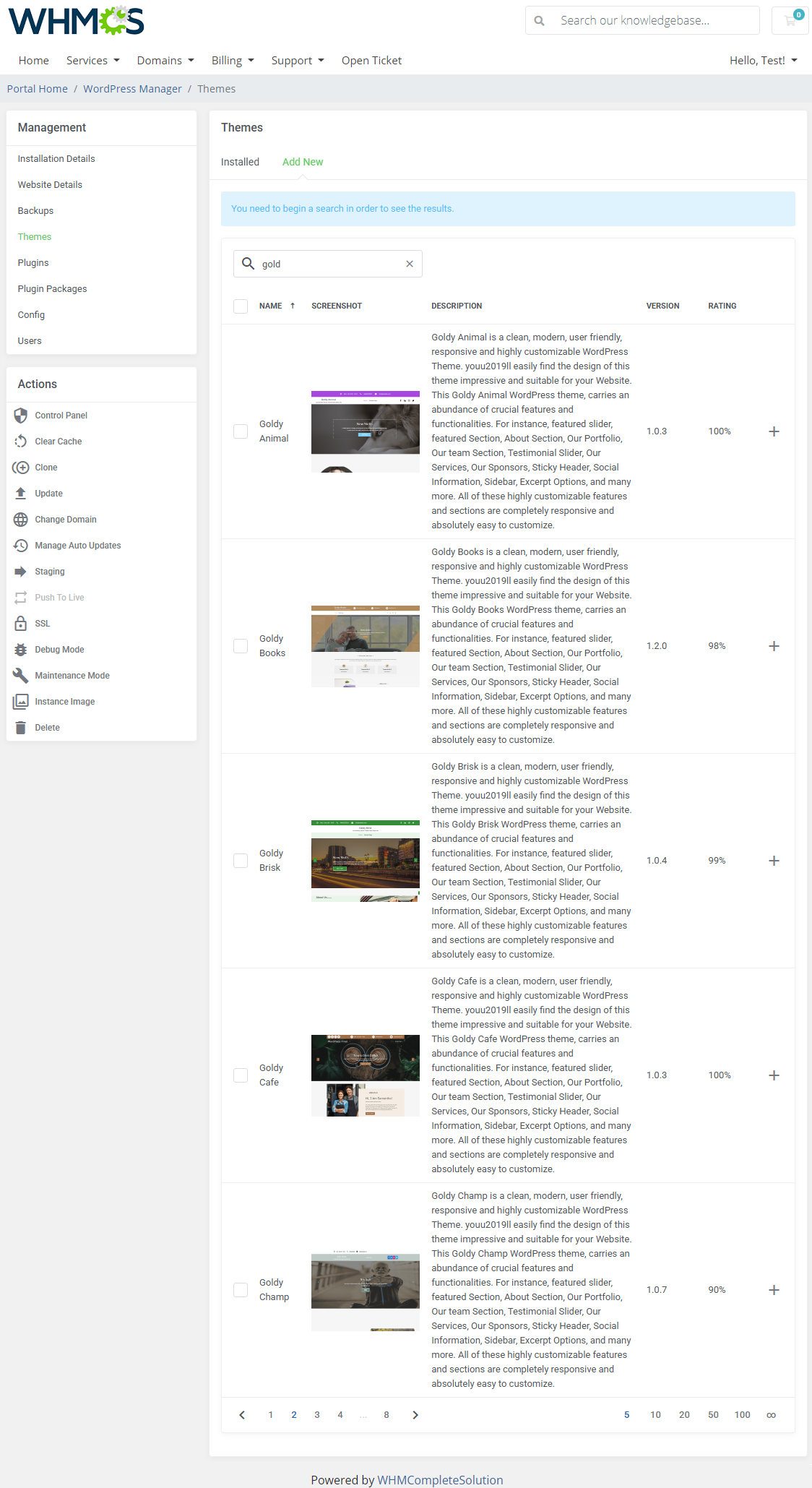
Task: Open the Open Ticket menu item
Action: click(x=371, y=61)
